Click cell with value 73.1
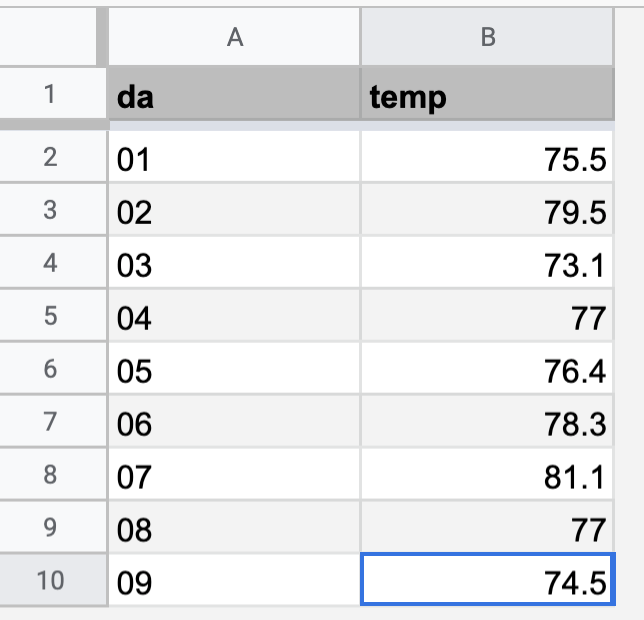The height and width of the screenshot is (620, 644). click(487, 264)
